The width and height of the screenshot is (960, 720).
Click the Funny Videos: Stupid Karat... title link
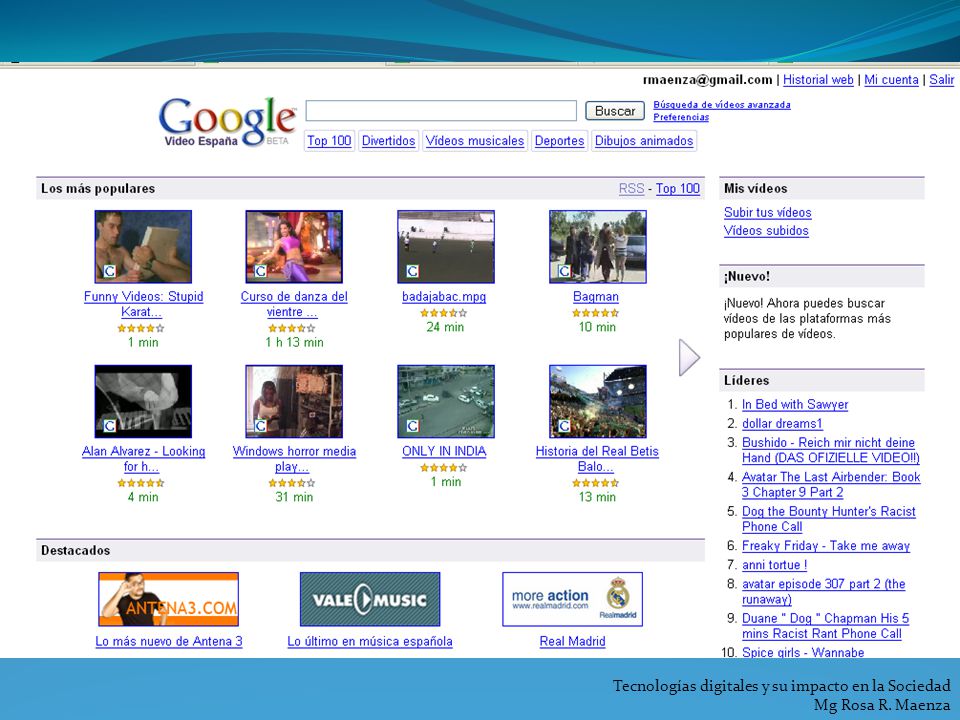coord(143,304)
